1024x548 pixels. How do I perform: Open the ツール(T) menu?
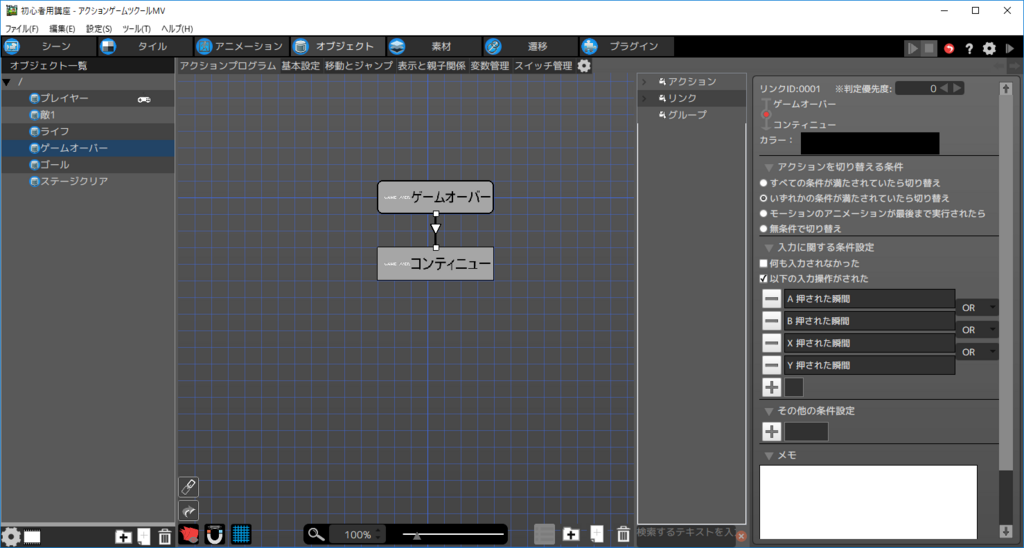136,29
